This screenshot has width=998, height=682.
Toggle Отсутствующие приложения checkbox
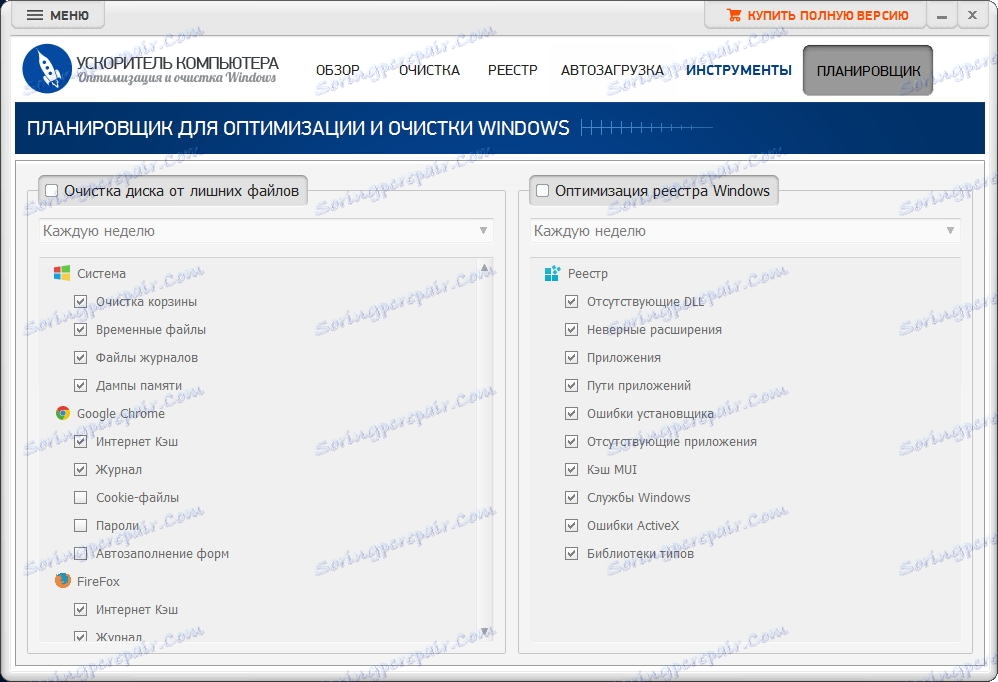tap(571, 442)
